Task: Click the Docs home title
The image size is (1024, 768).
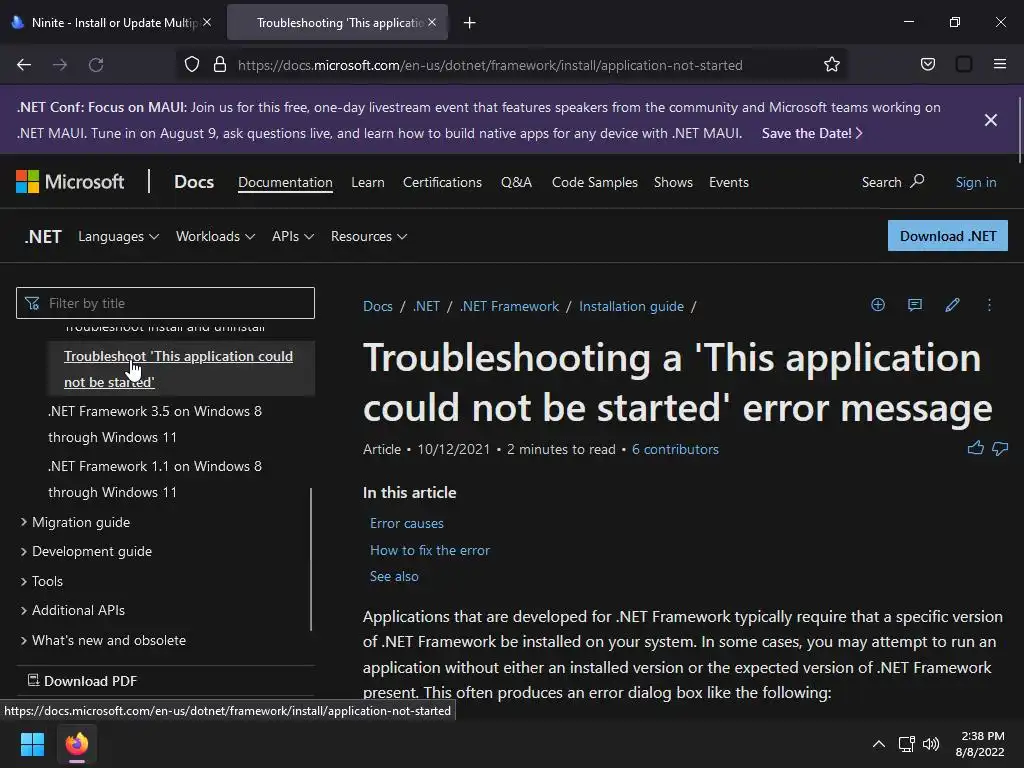Action: (x=194, y=182)
